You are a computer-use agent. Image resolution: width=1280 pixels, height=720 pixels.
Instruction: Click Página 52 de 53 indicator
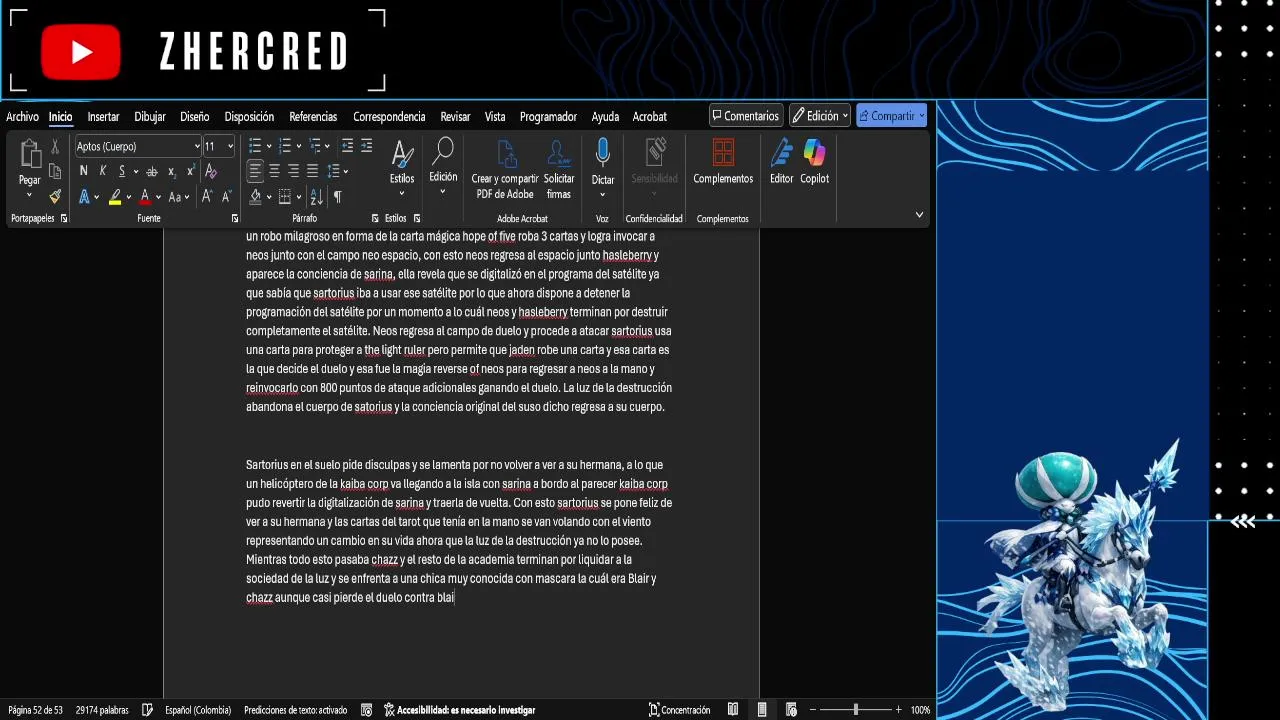click(35, 710)
